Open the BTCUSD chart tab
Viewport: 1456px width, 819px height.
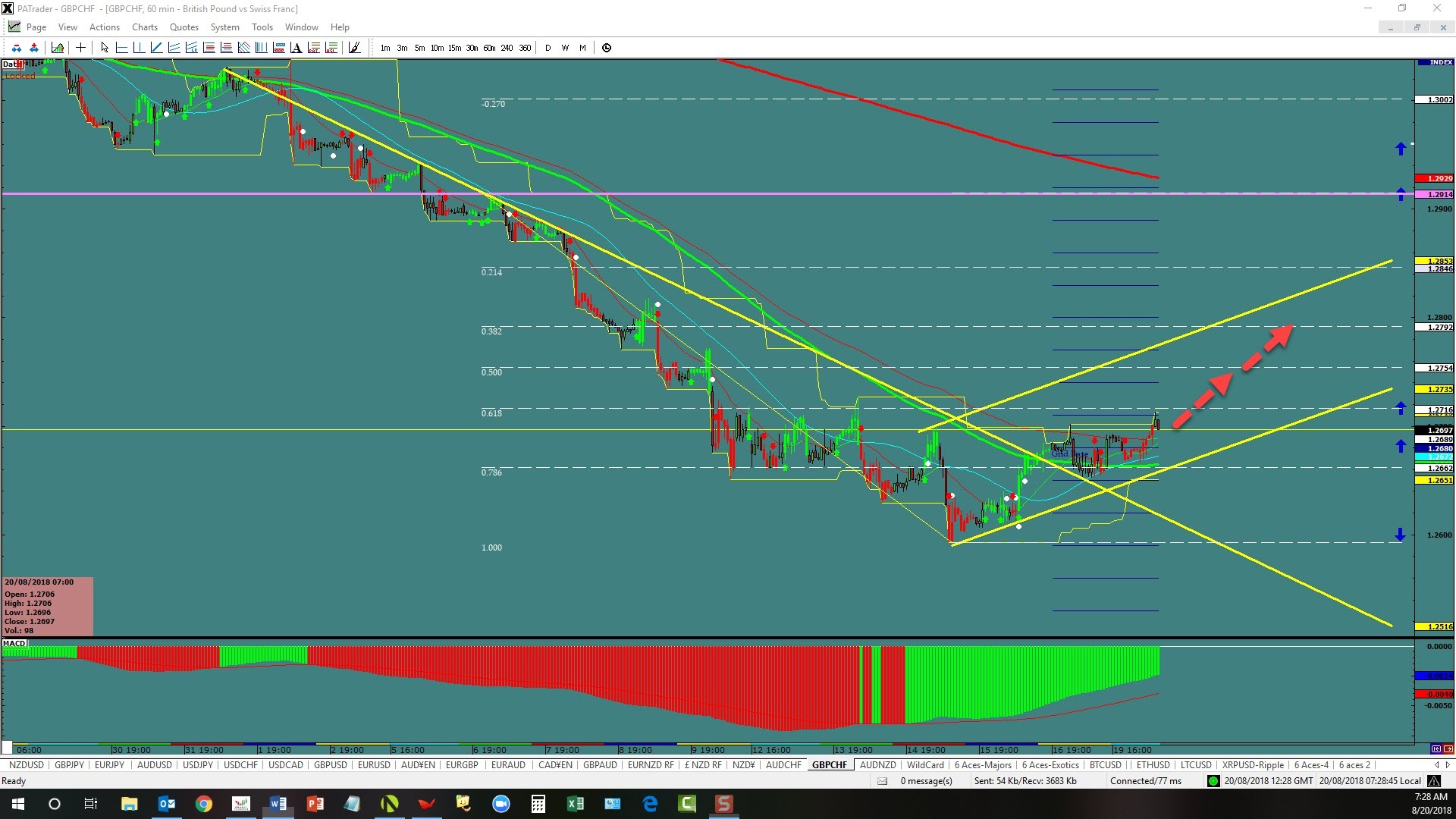1105,765
